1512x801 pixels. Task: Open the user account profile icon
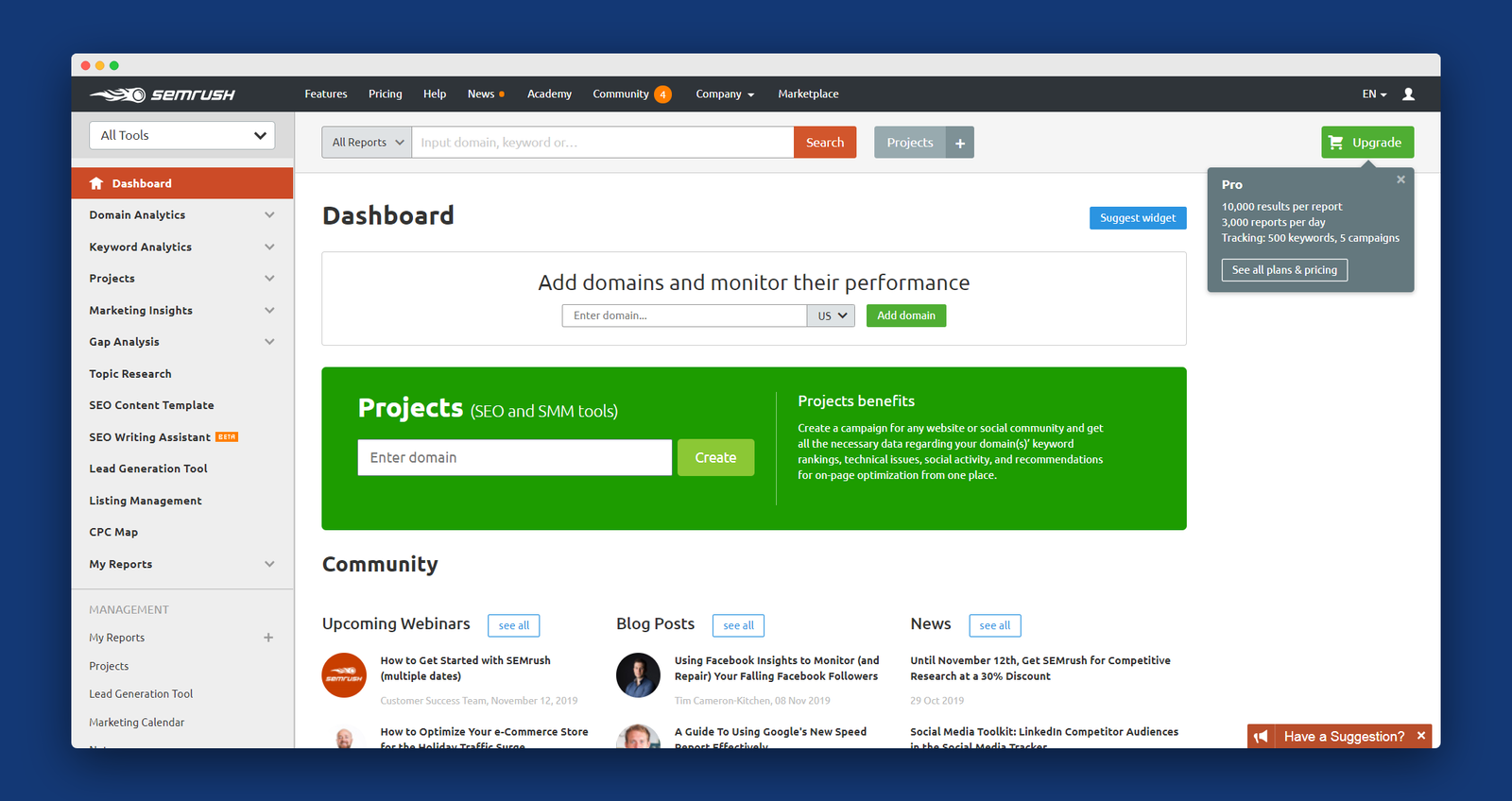[x=1408, y=94]
